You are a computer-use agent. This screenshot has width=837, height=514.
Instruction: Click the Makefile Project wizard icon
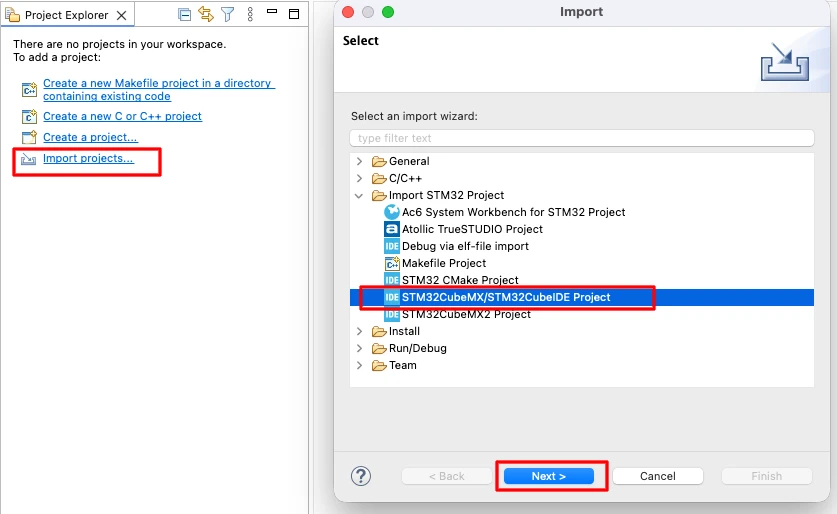point(392,263)
